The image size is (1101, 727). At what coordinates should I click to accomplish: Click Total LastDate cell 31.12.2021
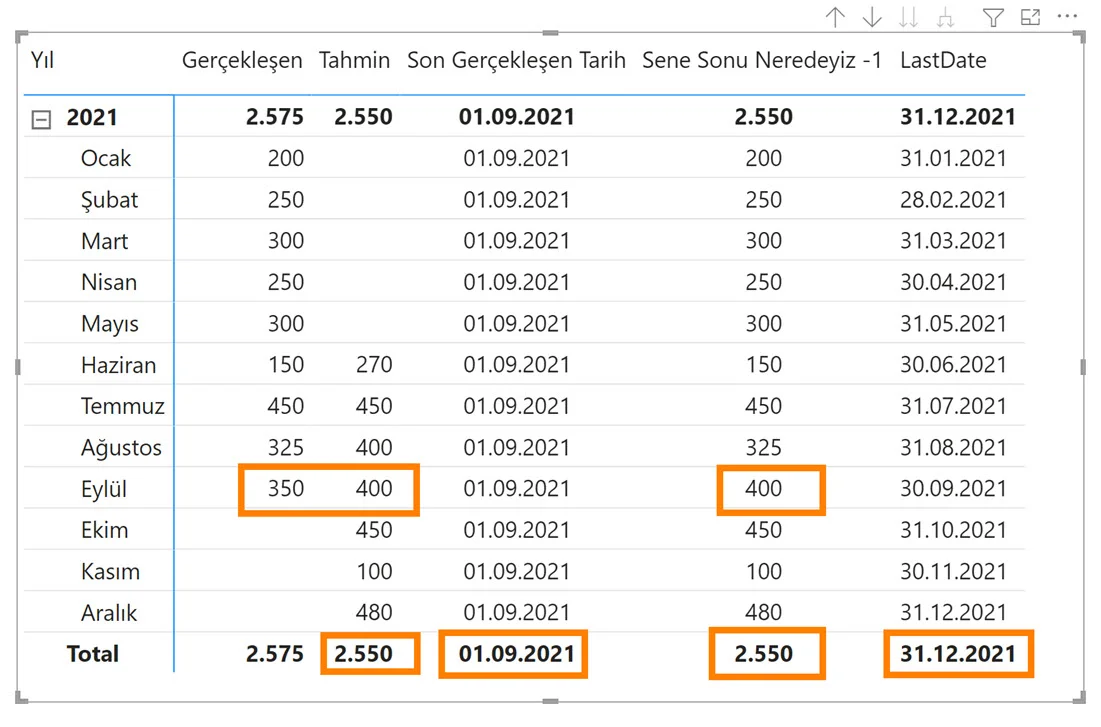click(x=957, y=654)
